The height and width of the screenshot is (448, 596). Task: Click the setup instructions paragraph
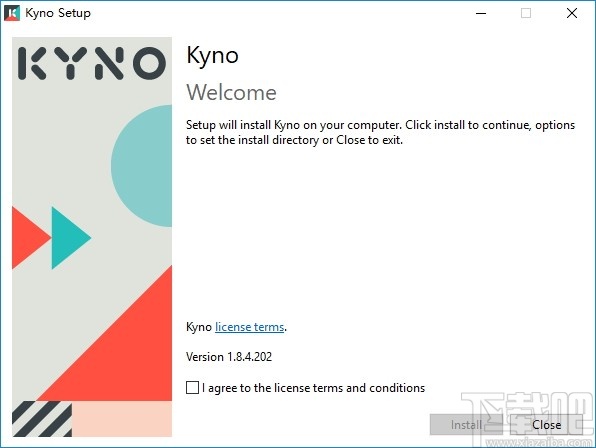pyautogui.click(x=380, y=132)
